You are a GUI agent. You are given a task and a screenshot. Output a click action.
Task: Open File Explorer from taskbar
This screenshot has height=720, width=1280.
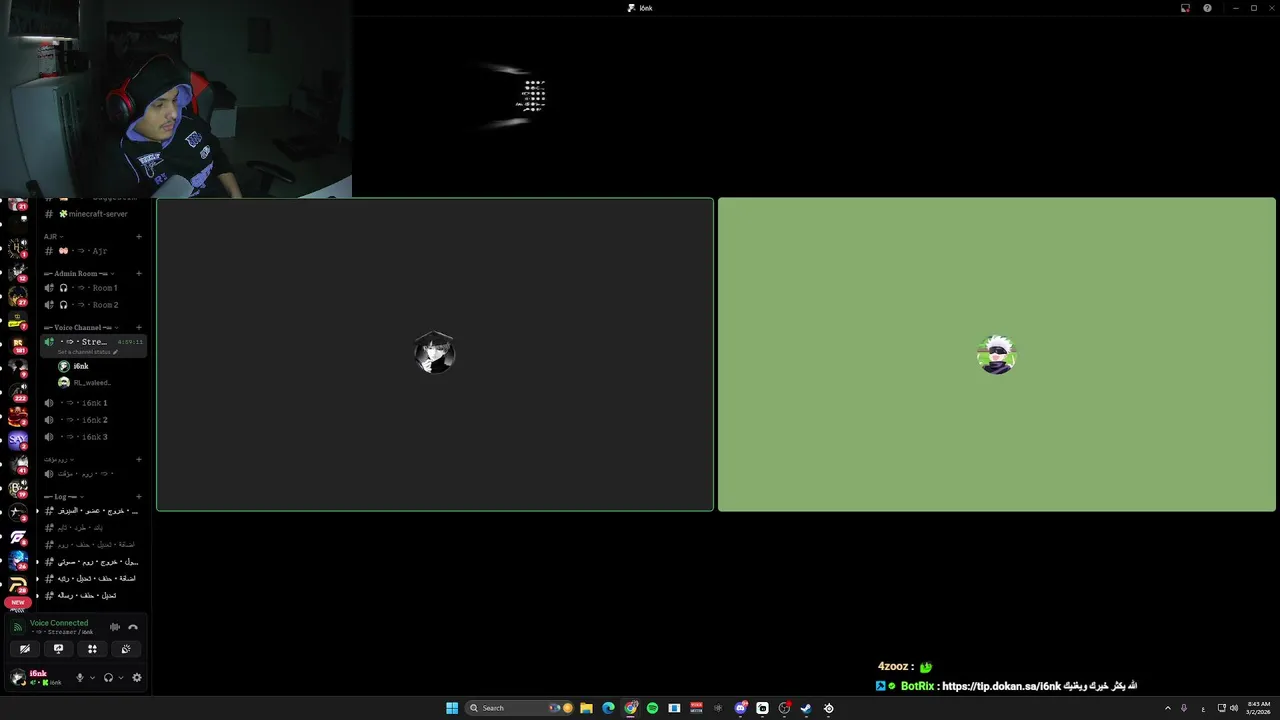(x=586, y=708)
